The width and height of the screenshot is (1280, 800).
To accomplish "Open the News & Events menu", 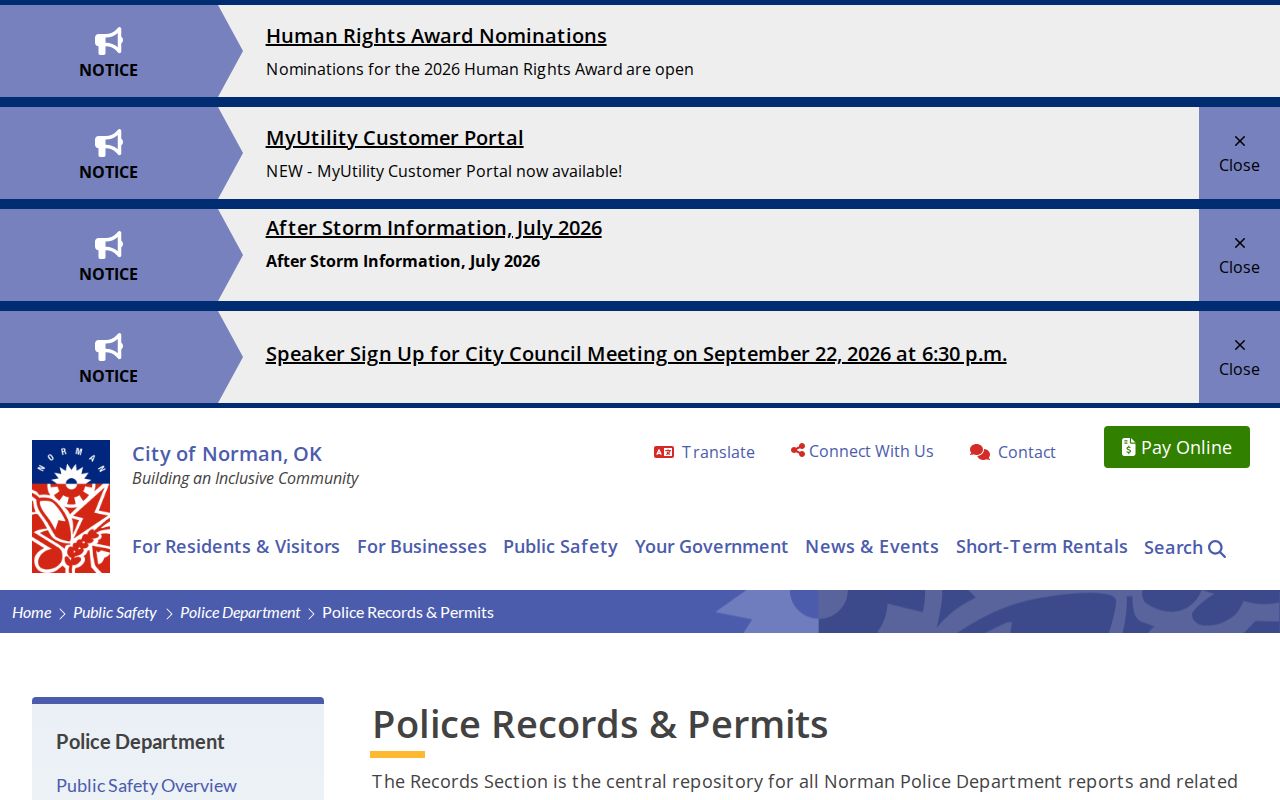I will click(x=872, y=547).
